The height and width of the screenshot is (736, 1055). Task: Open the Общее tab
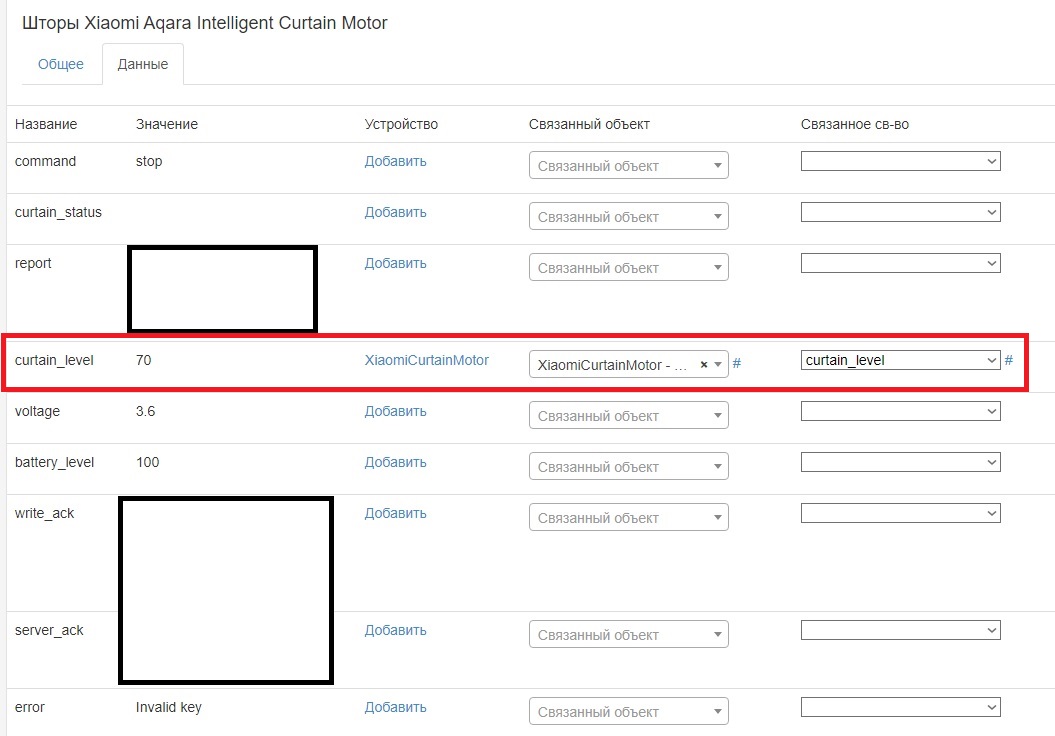(x=61, y=64)
